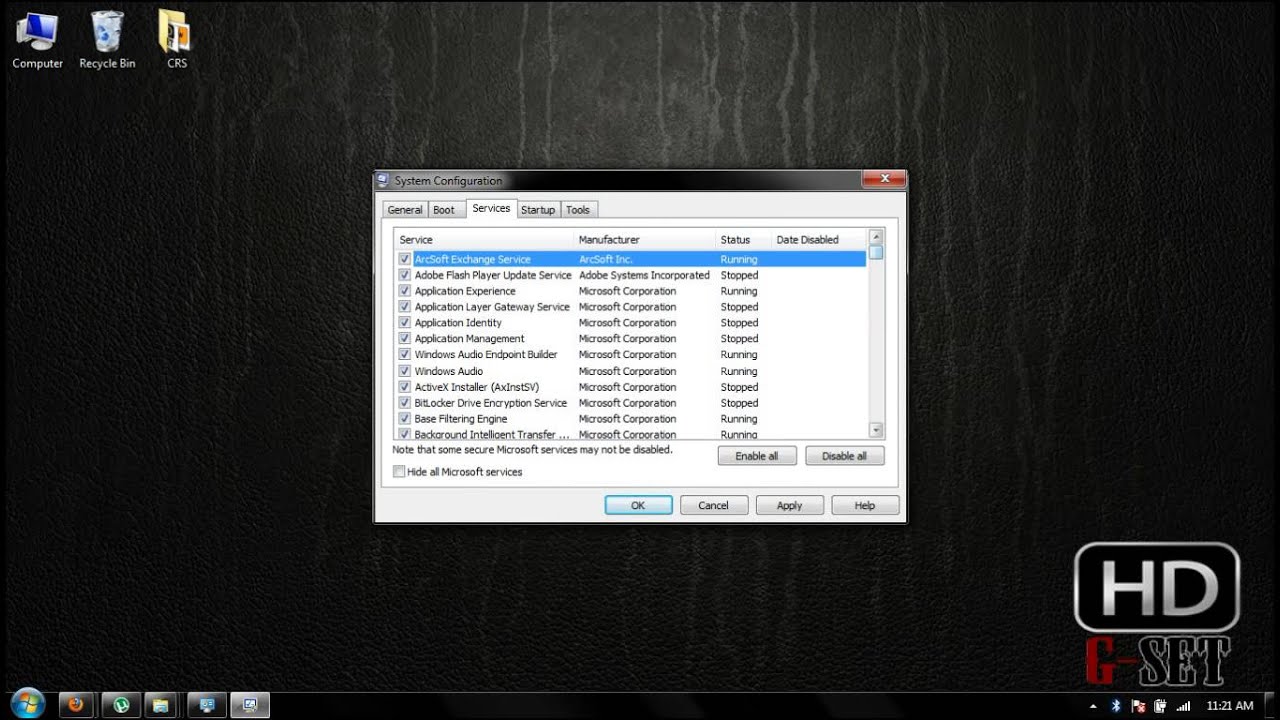Open the Recycle Bin desktop icon
Image resolution: width=1280 pixels, height=720 pixels.
tap(107, 40)
